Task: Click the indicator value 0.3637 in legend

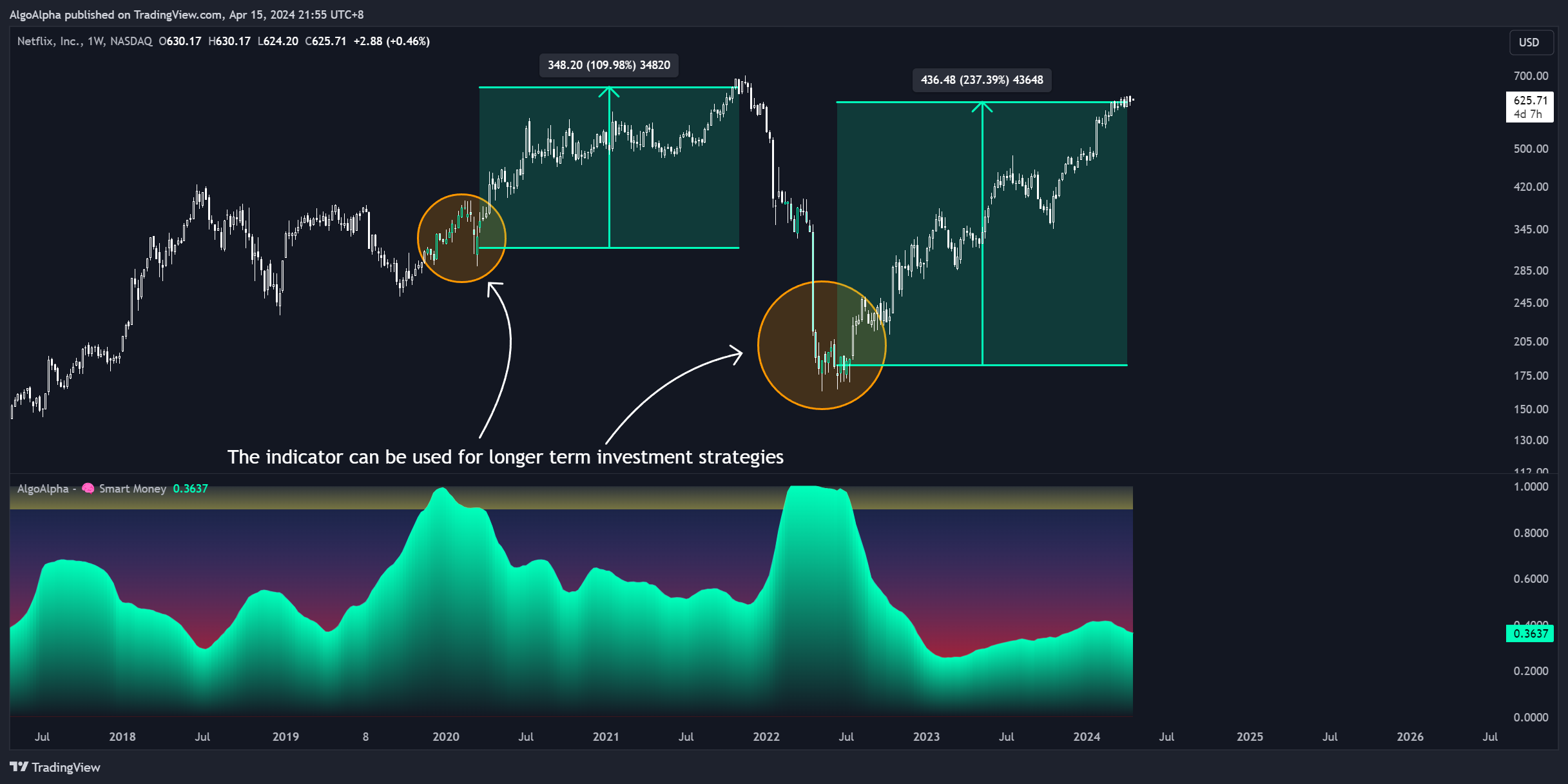Action: pyautogui.click(x=190, y=489)
